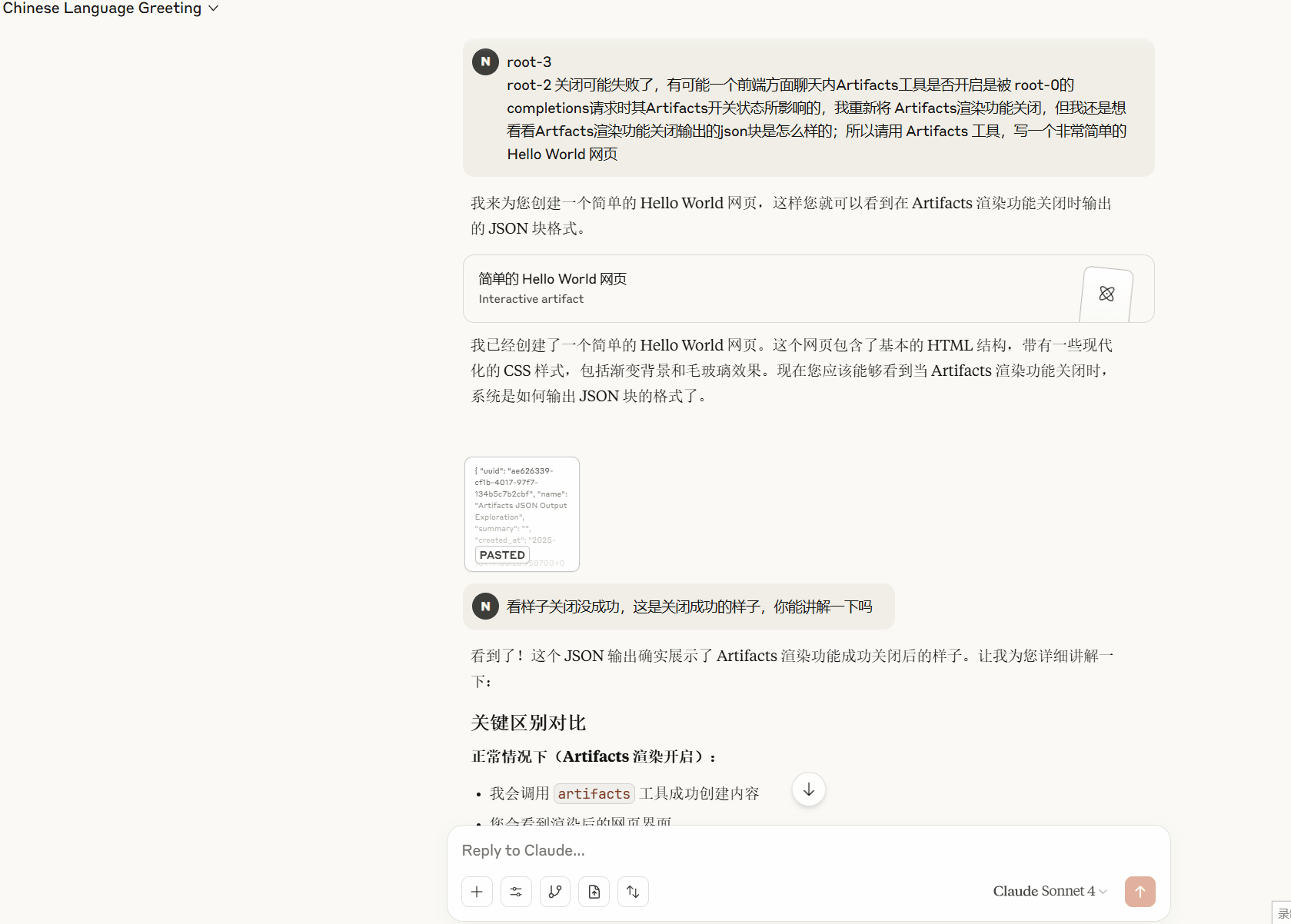Viewport: 1291px width, 924px height.
Task: Click the inline artifacts code label
Action: [594, 793]
